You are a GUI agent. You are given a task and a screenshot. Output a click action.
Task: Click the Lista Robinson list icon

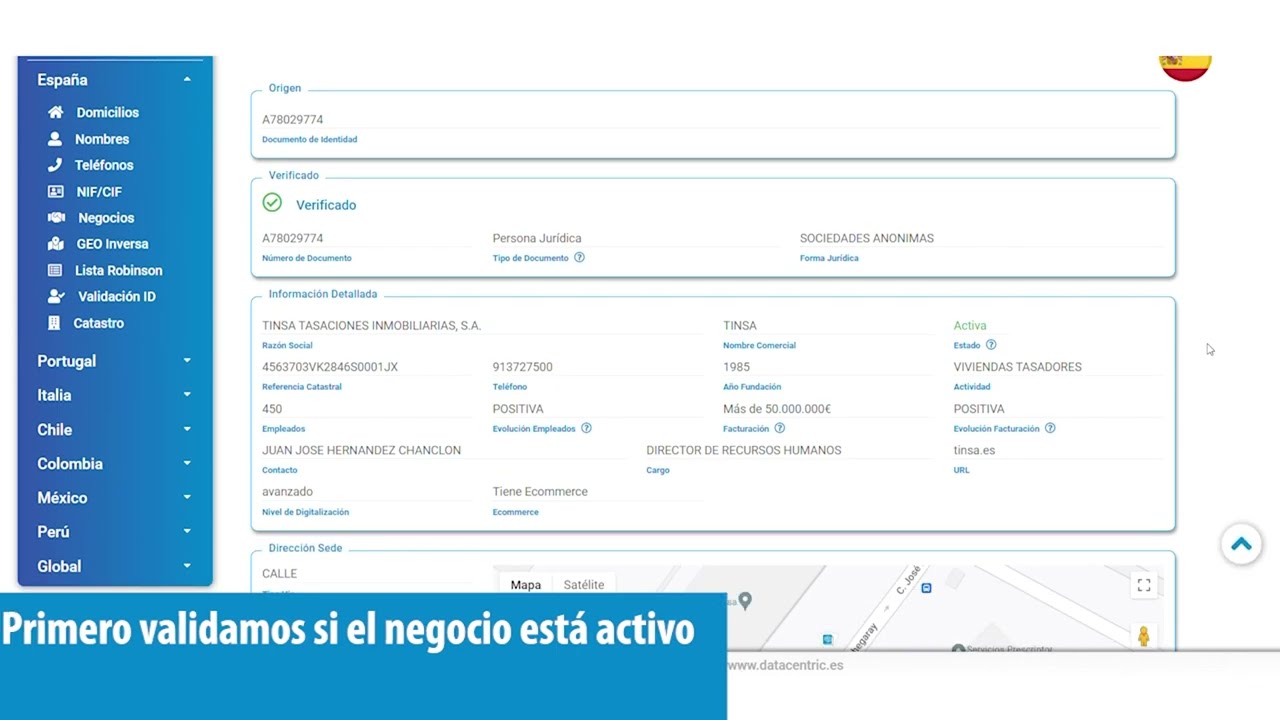[x=55, y=270]
